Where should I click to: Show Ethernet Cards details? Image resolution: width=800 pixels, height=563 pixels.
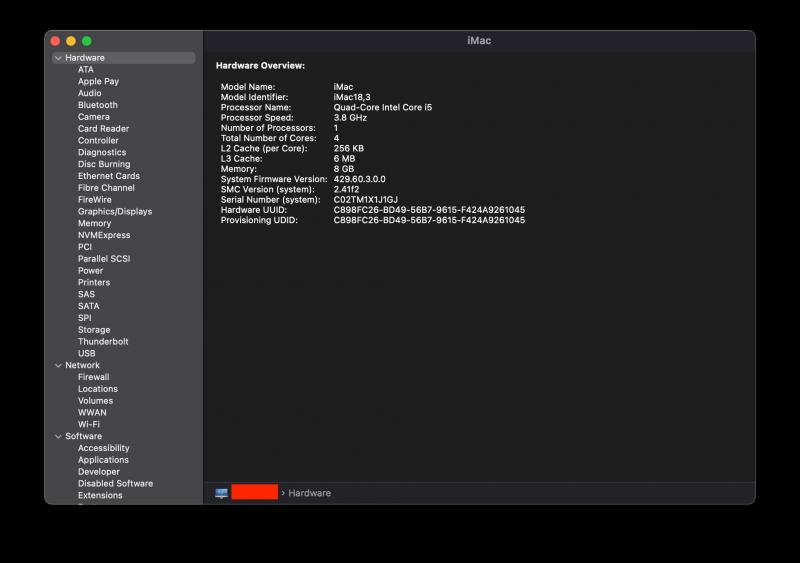109,176
